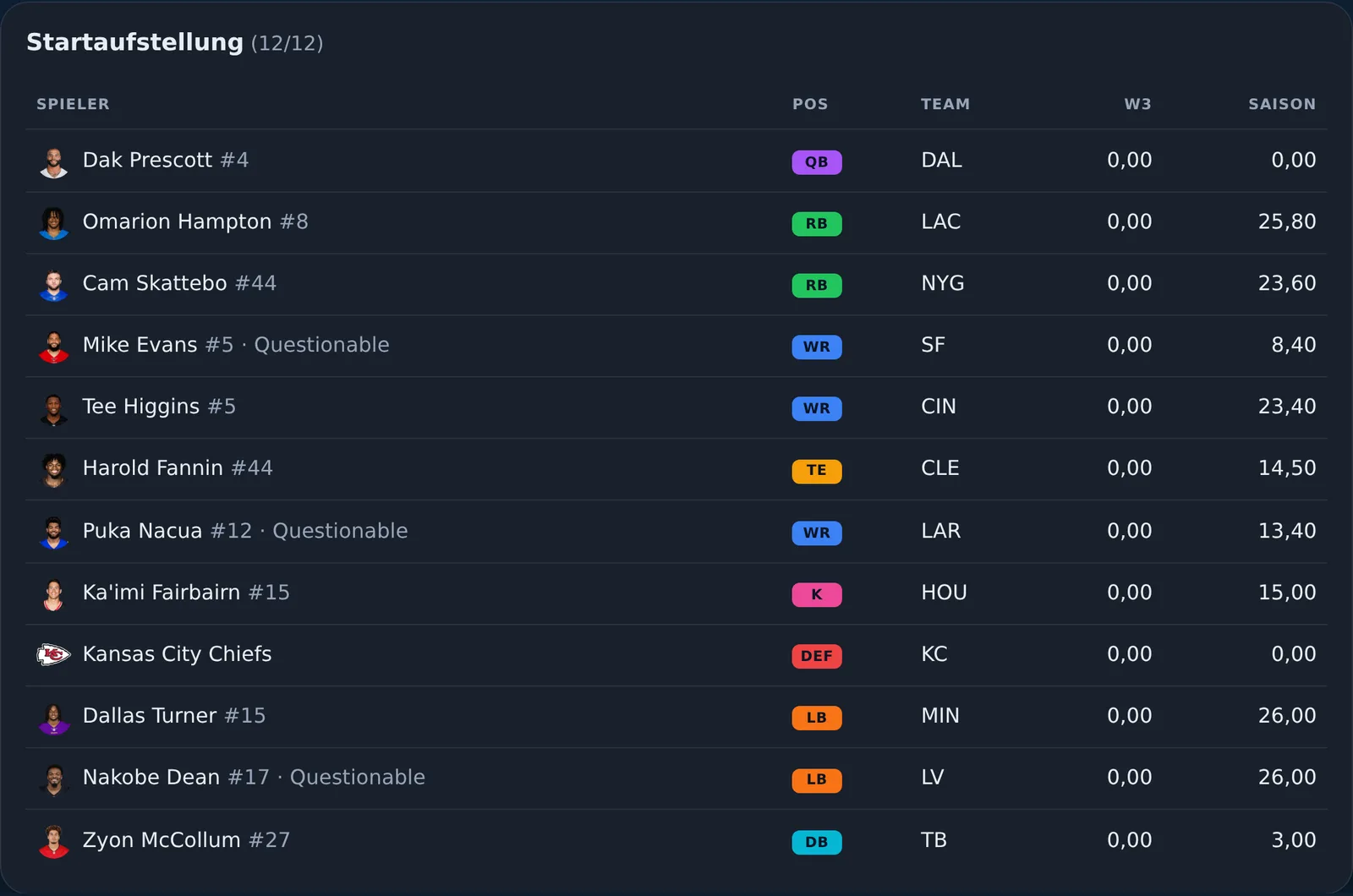
Task: Click the season value 15,00
Action: coord(1287,593)
